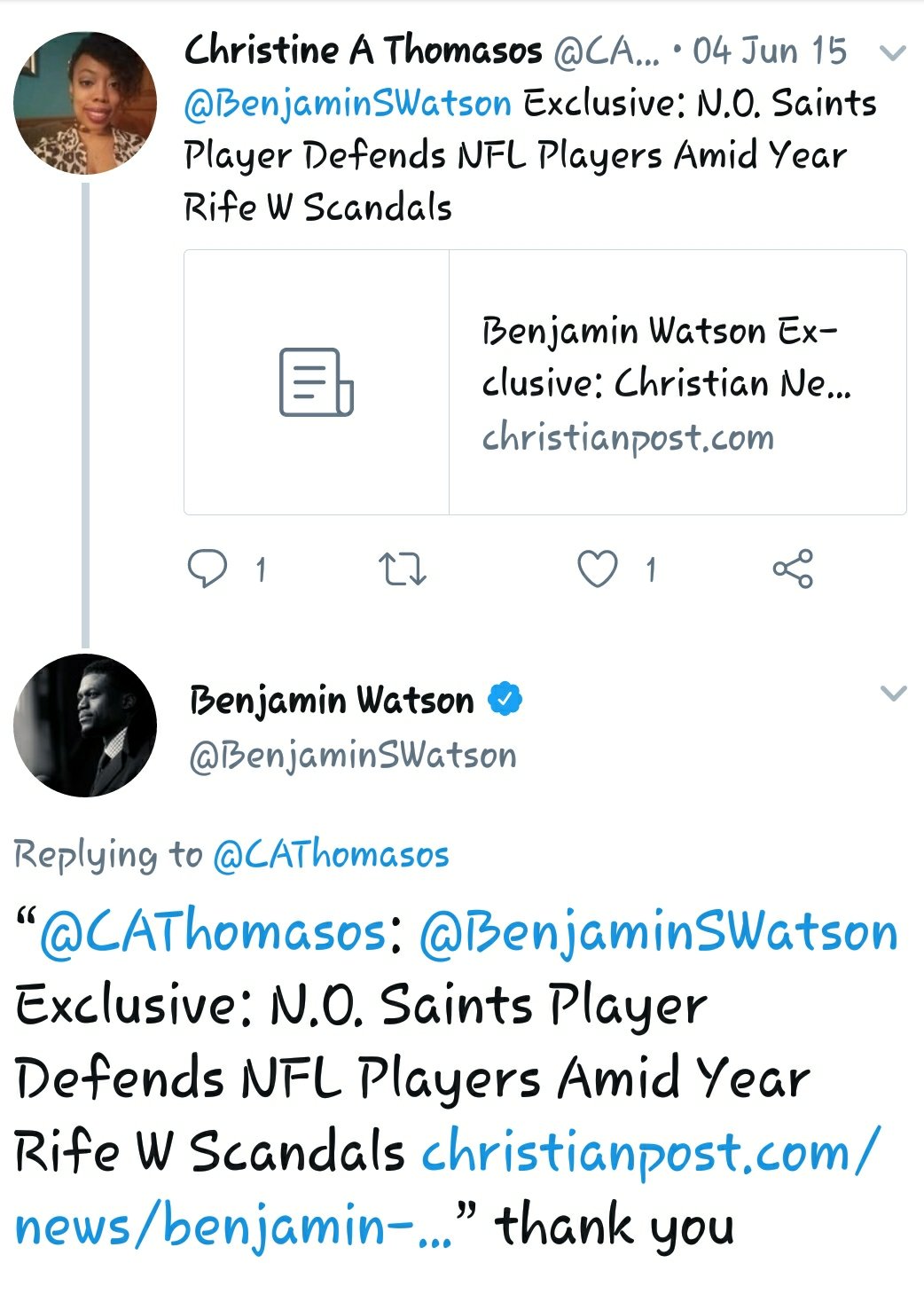The width and height of the screenshot is (924, 1302).
Task: Click Benjamin Watson's verified badge
Action: point(505,700)
